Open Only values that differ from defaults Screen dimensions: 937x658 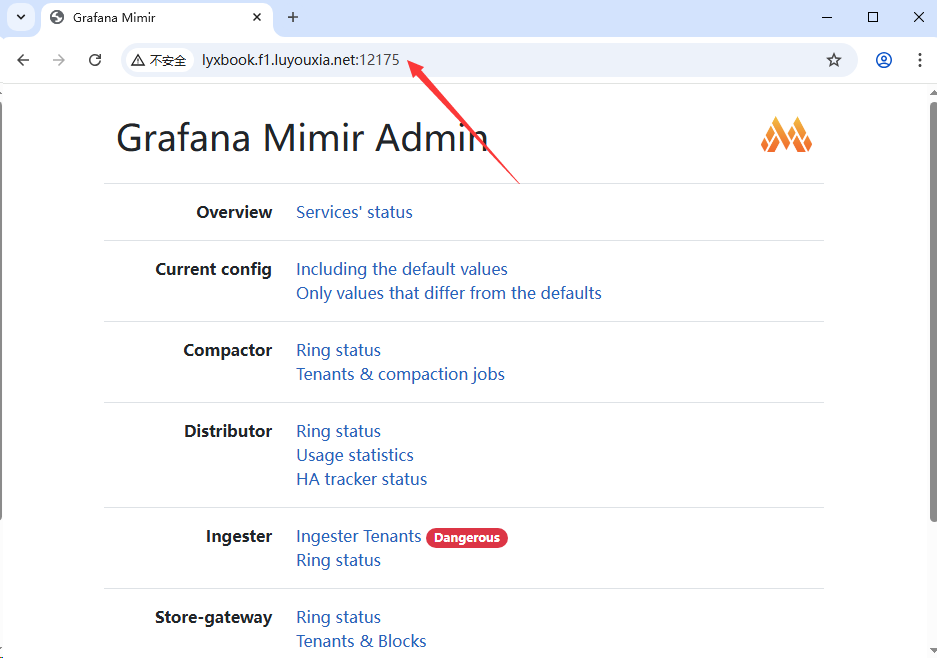click(448, 293)
